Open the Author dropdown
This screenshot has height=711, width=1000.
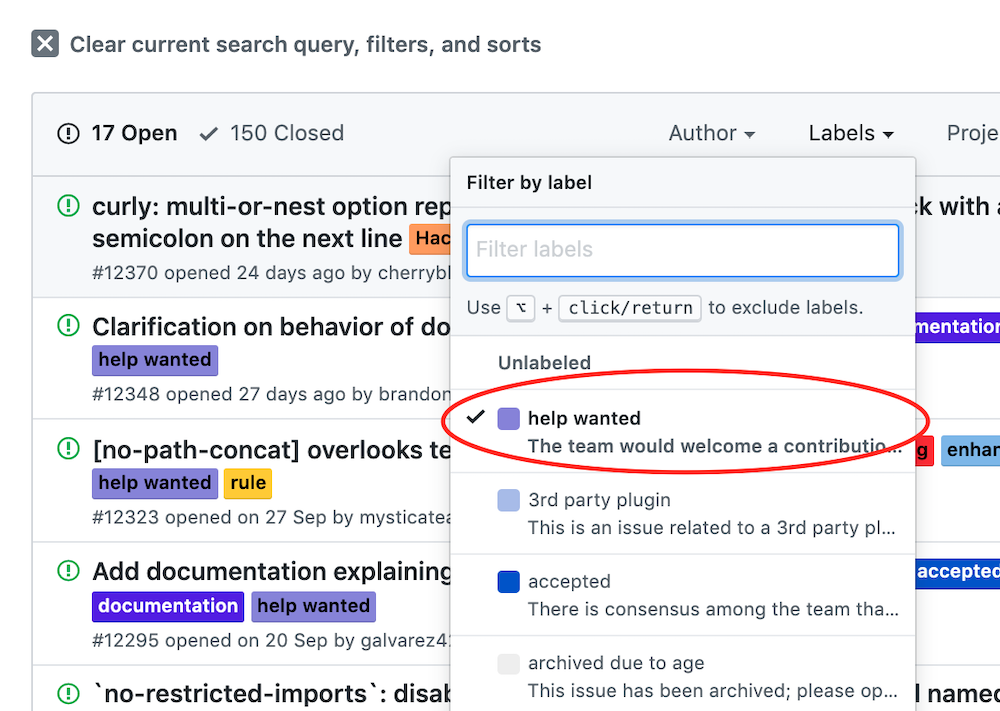[x=712, y=133]
